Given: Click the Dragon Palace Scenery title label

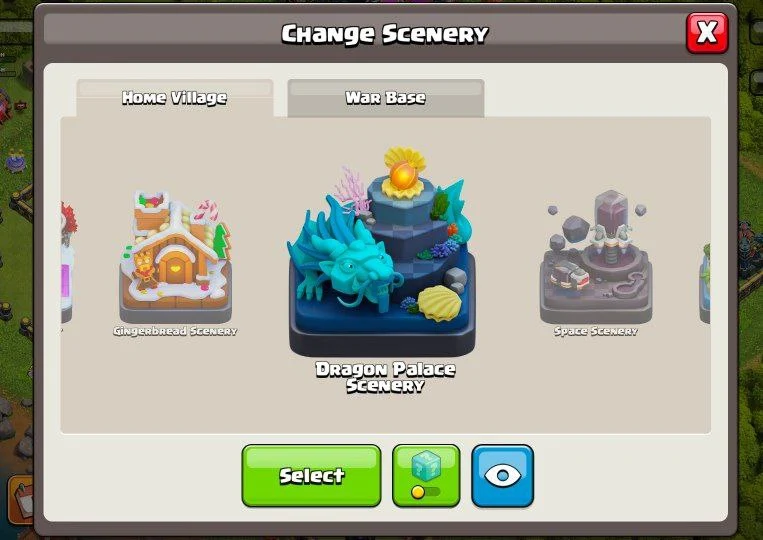Looking at the screenshot, I should point(385,377).
